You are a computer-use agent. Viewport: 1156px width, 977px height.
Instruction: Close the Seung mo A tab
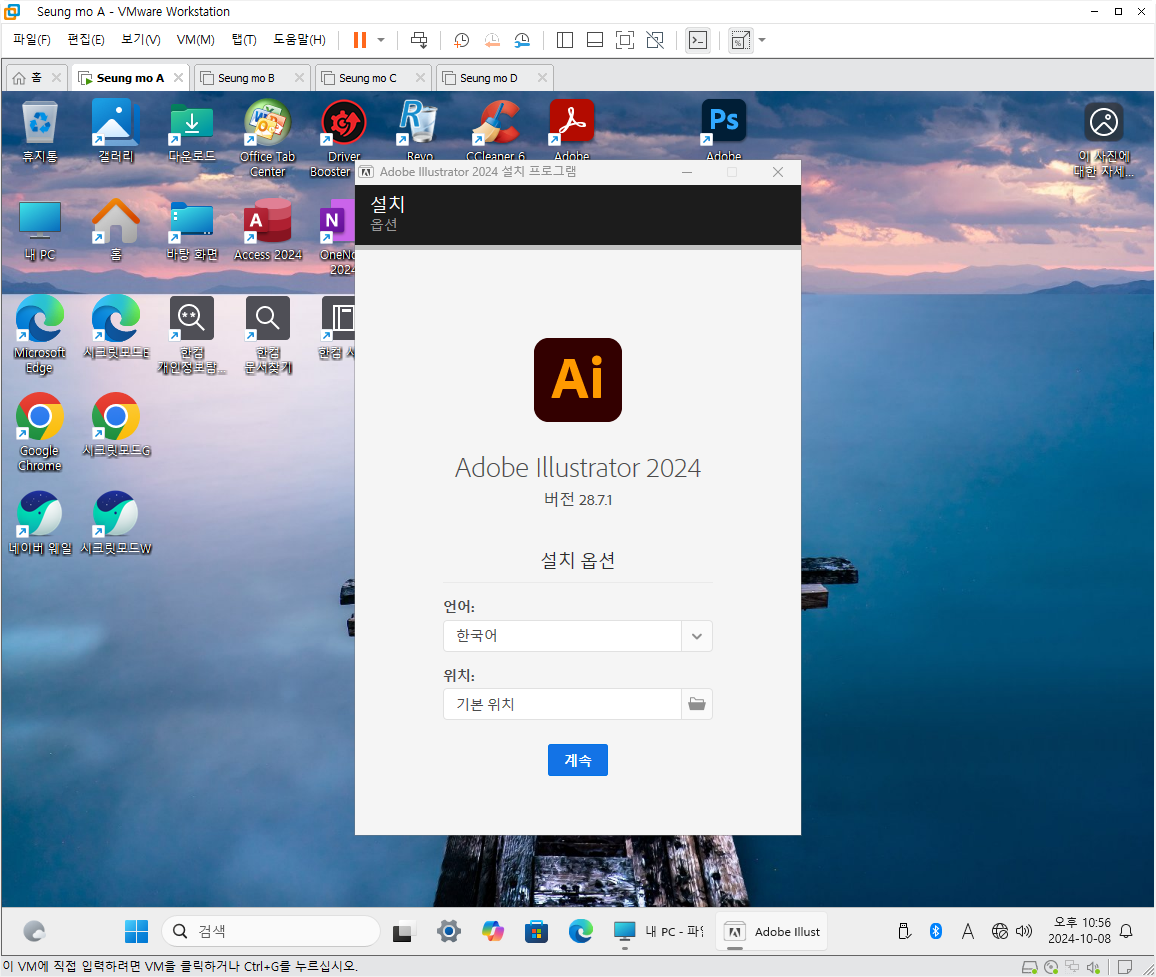pyautogui.click(x=178, y=77)
